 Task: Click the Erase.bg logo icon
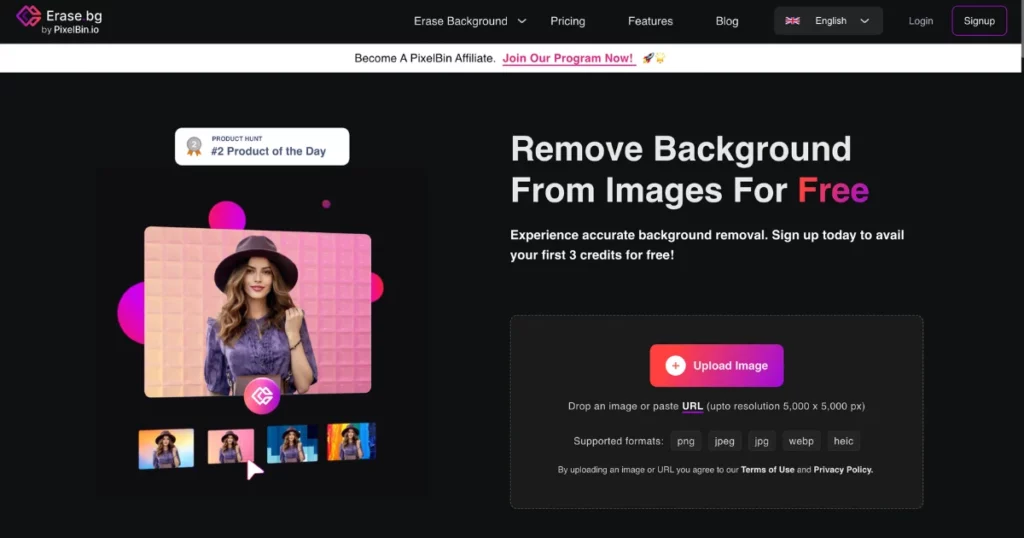point(28,16)
